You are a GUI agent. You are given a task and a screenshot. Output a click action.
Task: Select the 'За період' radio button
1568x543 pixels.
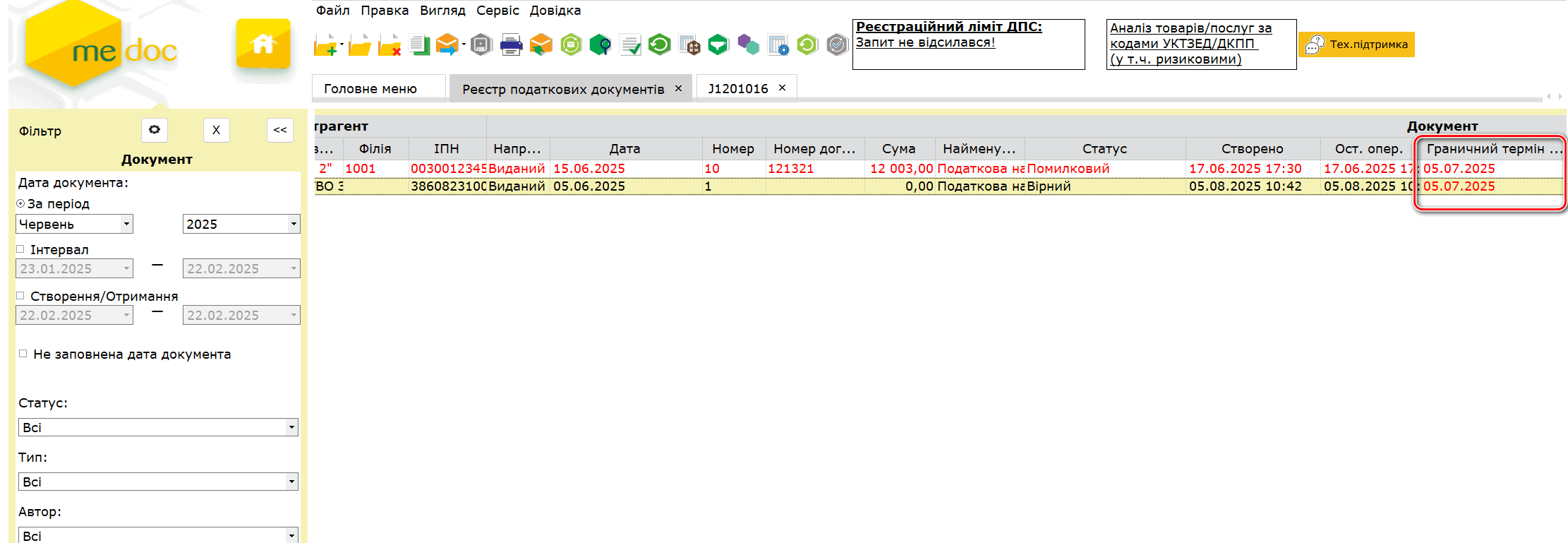click(x=21, y=204)
